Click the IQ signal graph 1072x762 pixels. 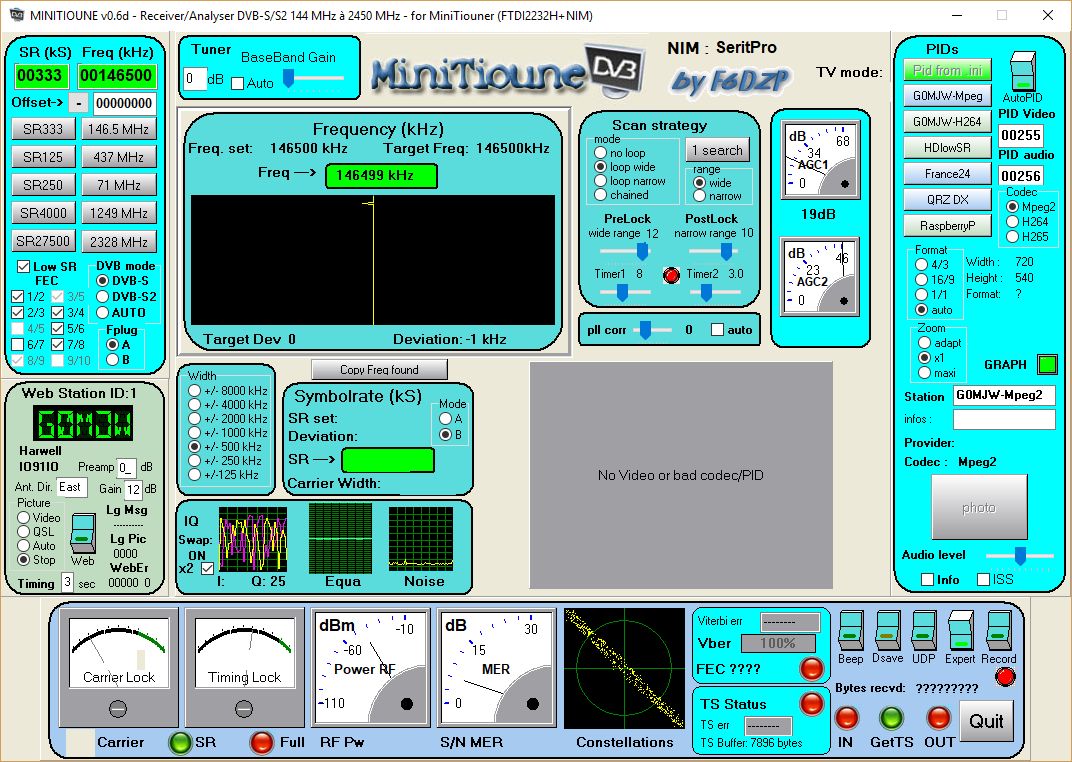click(x=252, y=539)
